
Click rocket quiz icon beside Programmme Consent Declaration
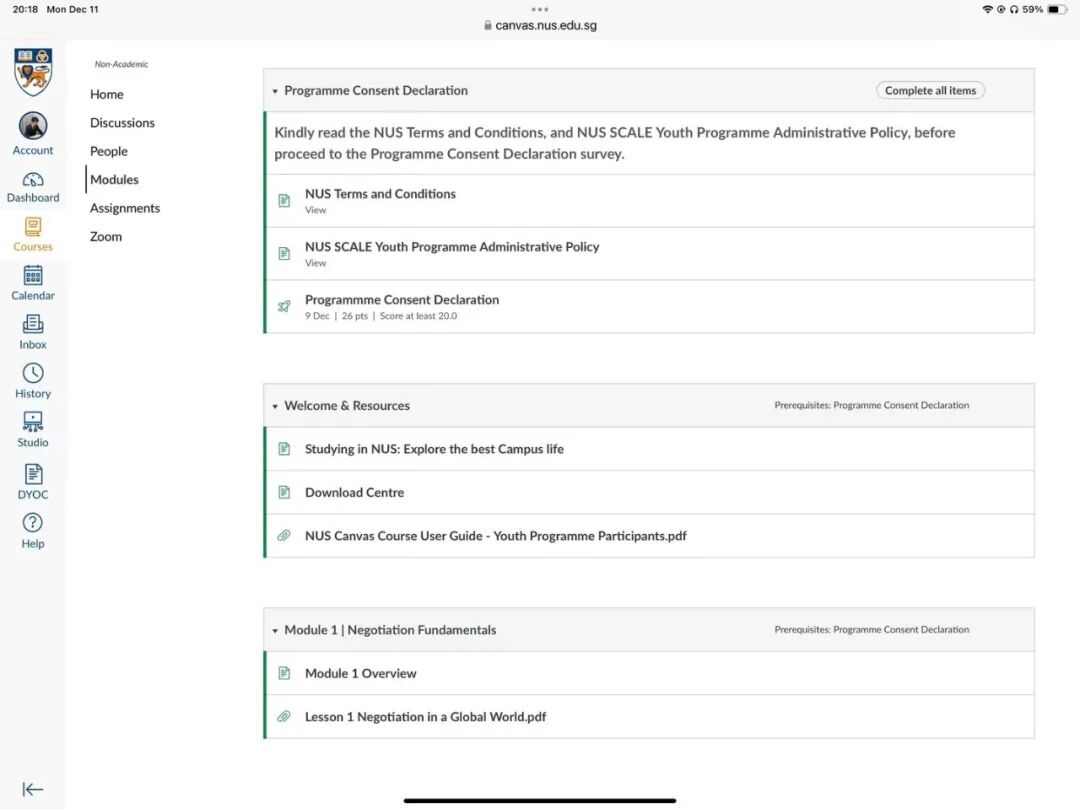pyautogui.click(x=284, y=306)
